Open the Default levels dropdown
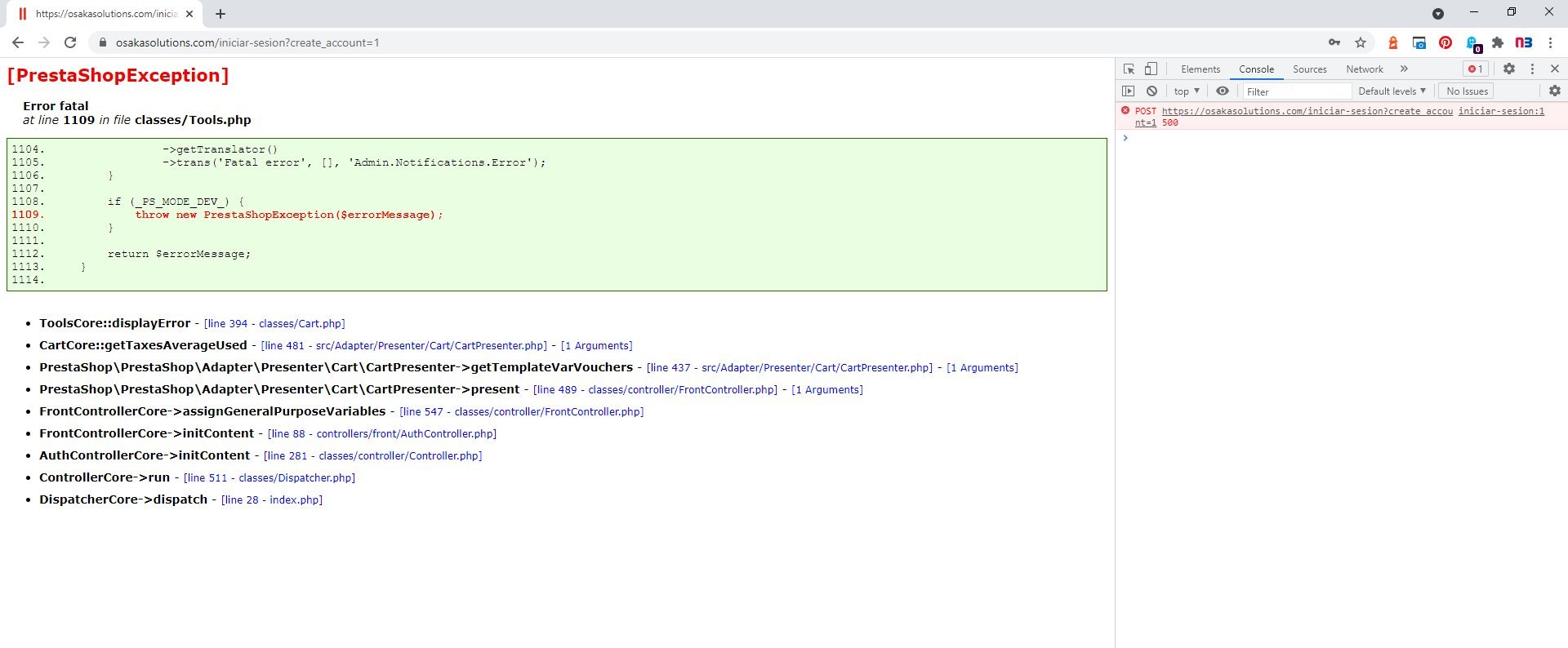Viewport: 1568px width, 648px height. (1392, 91)
